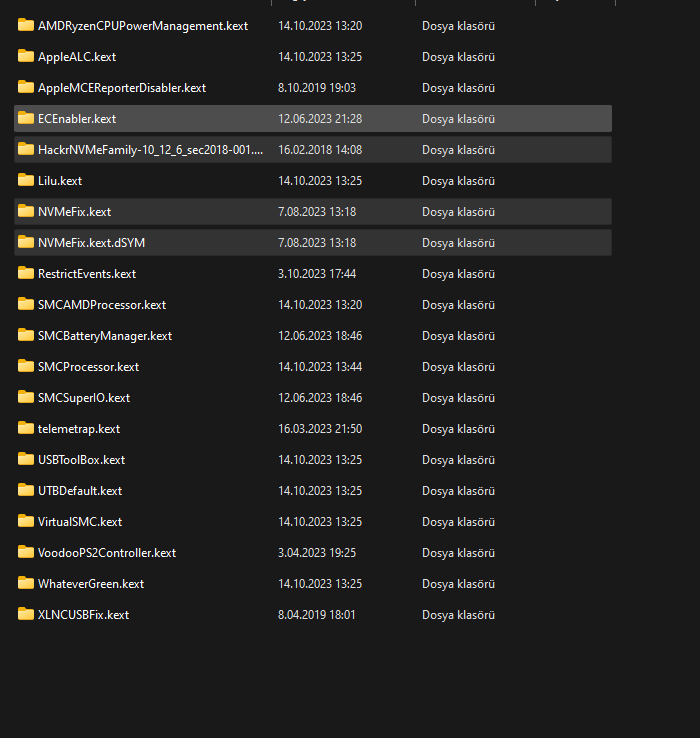Click the telemetrap.kext folder icon
The height and width of the screenshot is (738, 700).
(x=26, y=428)
